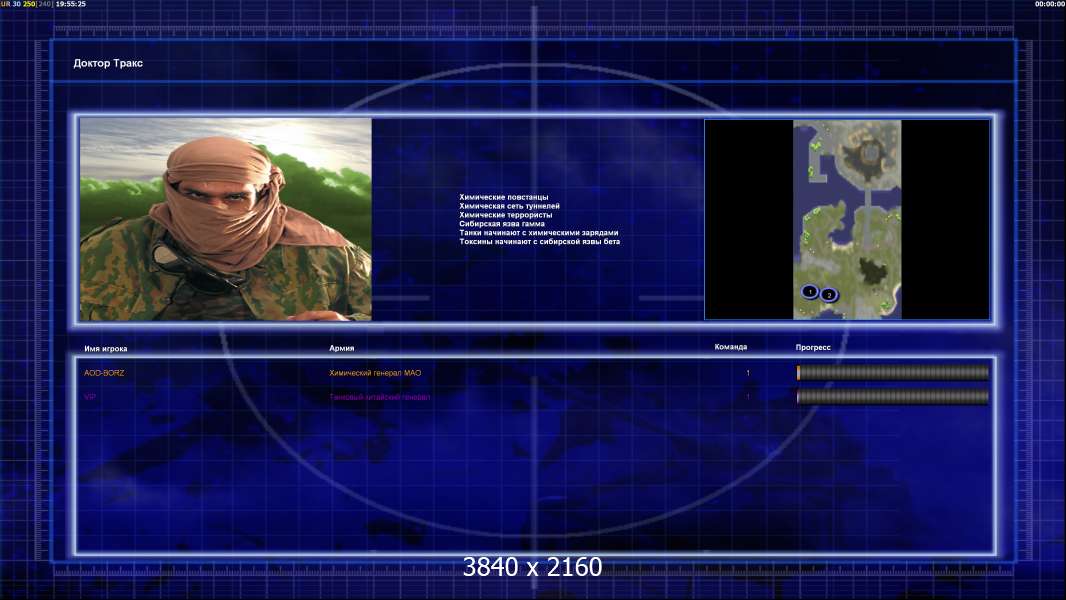Click the yellow 250 value in the top bar

[x=29, y=4]
